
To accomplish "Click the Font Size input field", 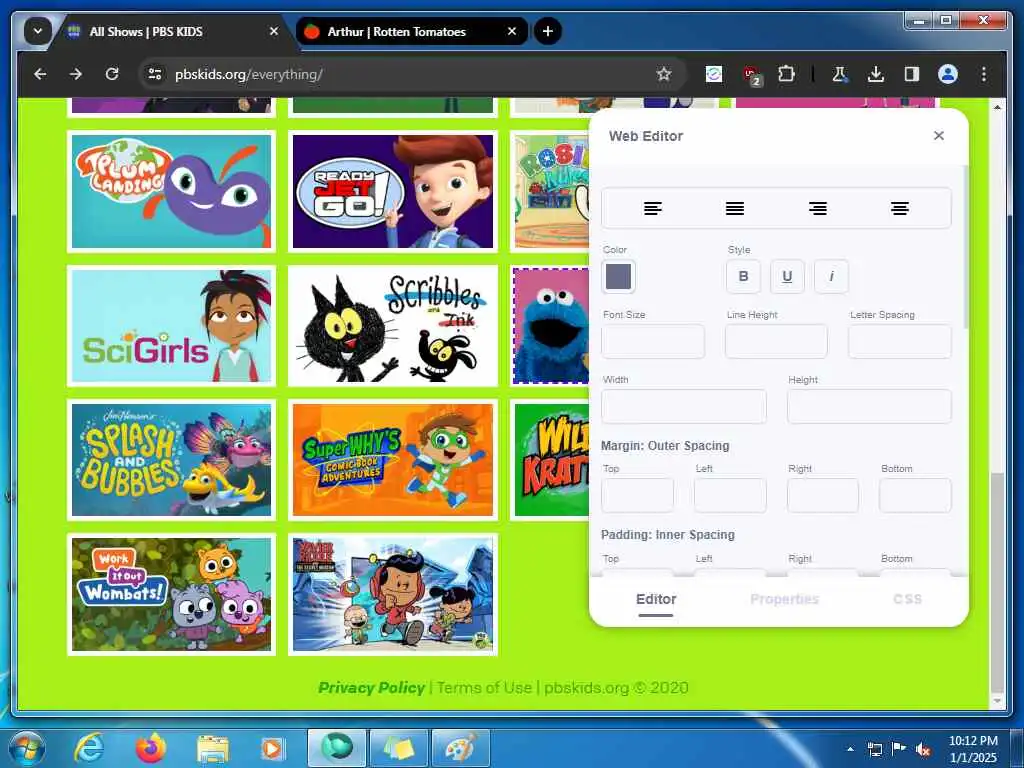I will pos(652,341).
